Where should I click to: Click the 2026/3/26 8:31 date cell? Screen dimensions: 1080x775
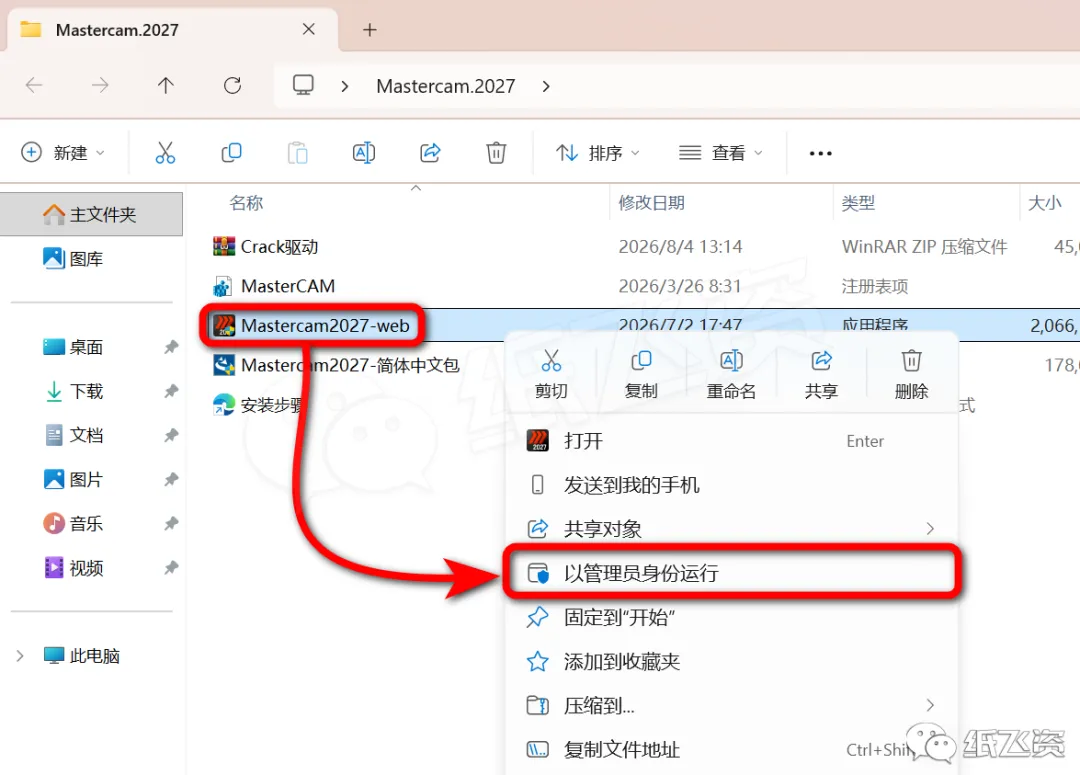click(x=680, y=286)
